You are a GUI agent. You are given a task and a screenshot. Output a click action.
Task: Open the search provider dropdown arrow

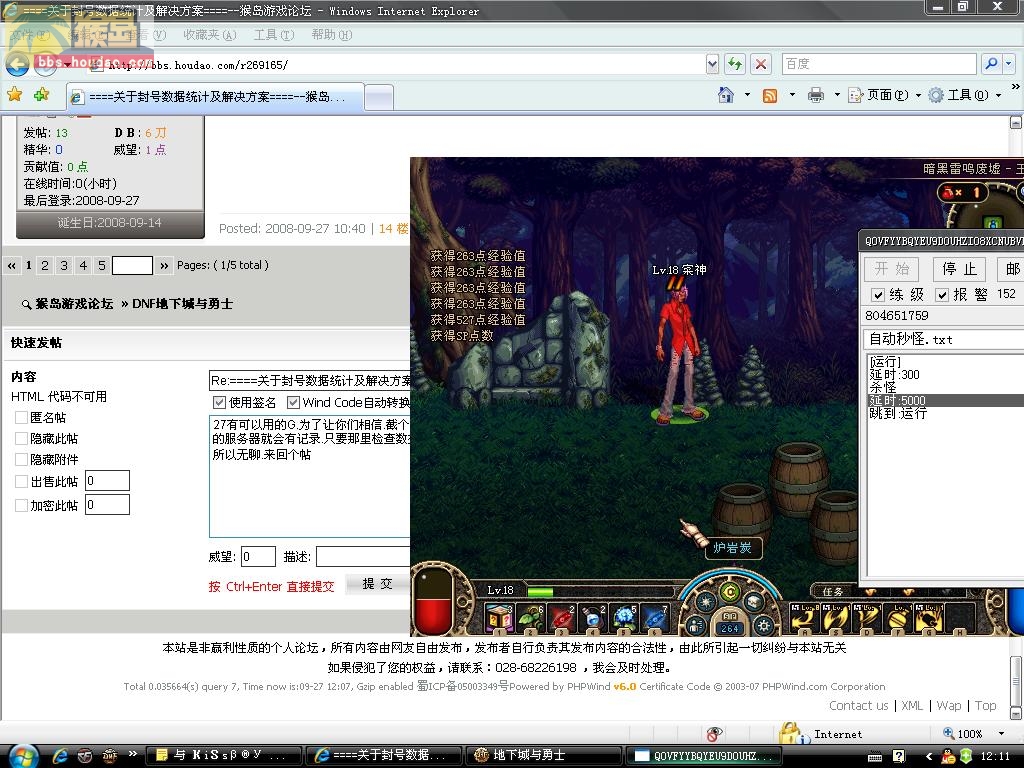[1008, 63]
